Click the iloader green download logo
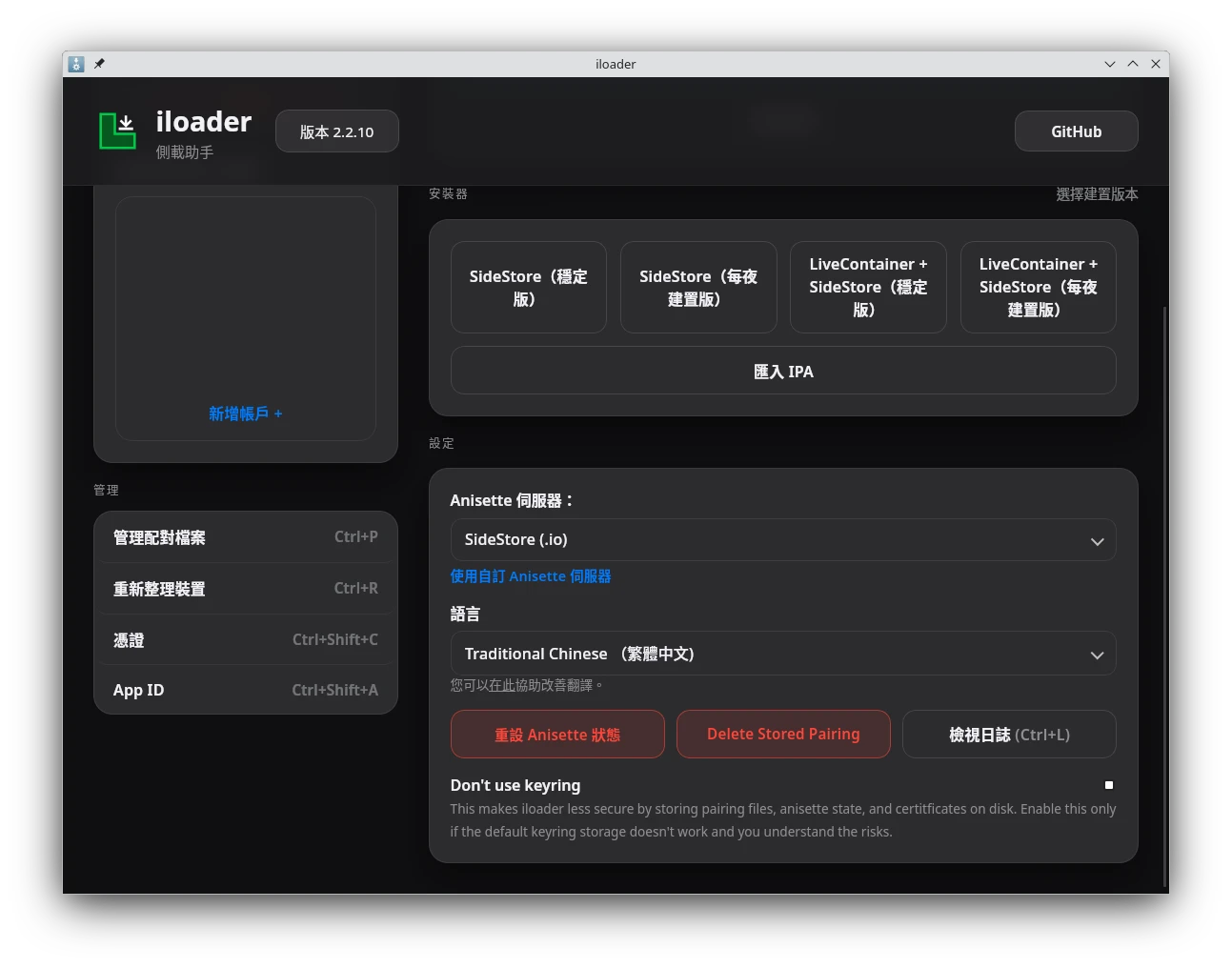Image resolution: width=1232 pixels, height=968 pixels. point(118,131)
